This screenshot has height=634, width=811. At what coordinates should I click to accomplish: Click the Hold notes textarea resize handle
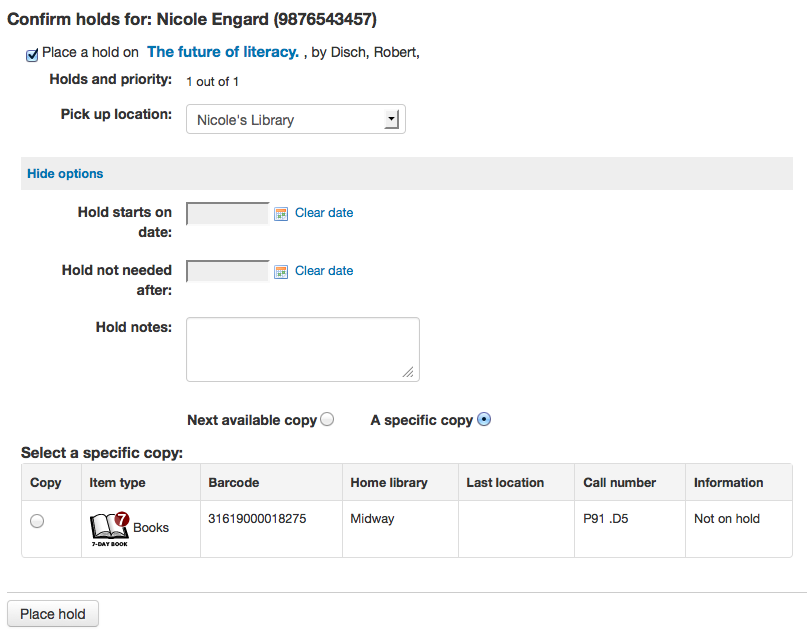pyautogui.click(x=408, y=372)
